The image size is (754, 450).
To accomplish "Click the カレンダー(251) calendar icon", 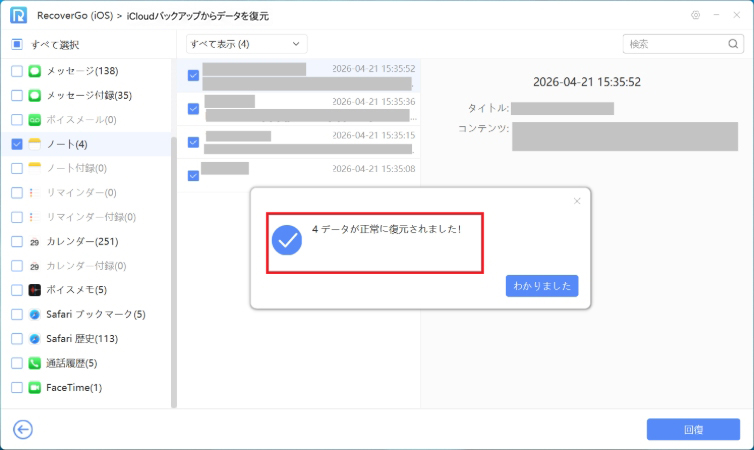I will [x=35, y=241].
